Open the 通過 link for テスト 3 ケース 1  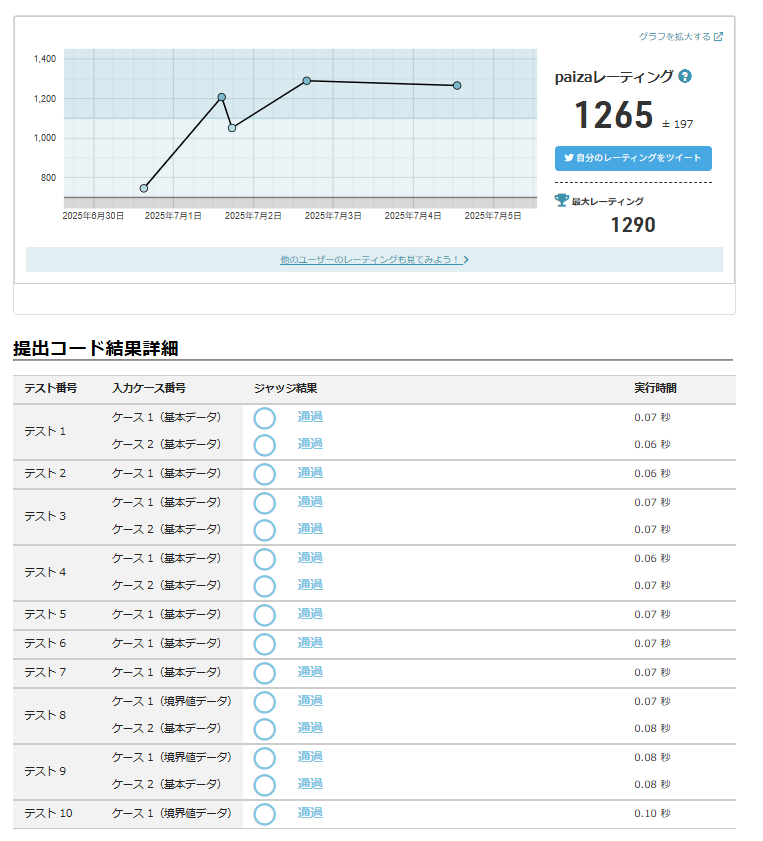[310, 502]
